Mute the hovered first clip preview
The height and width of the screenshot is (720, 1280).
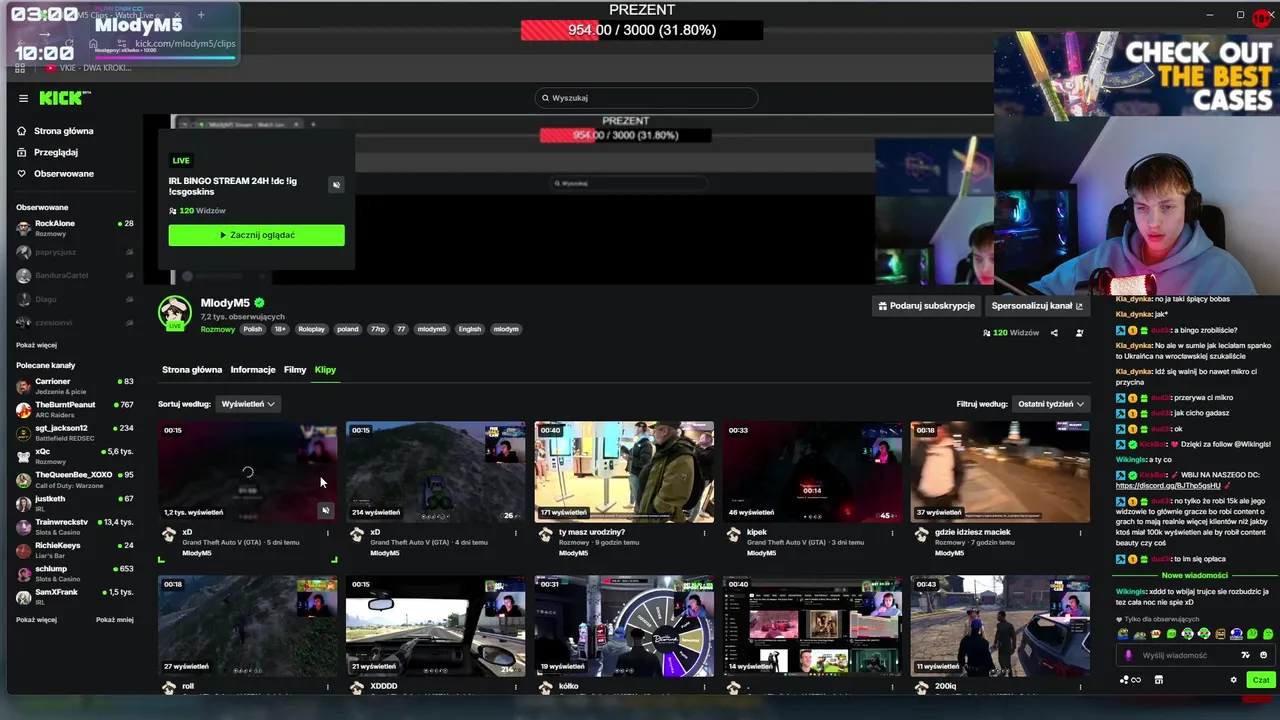click(x=325, y=511)
